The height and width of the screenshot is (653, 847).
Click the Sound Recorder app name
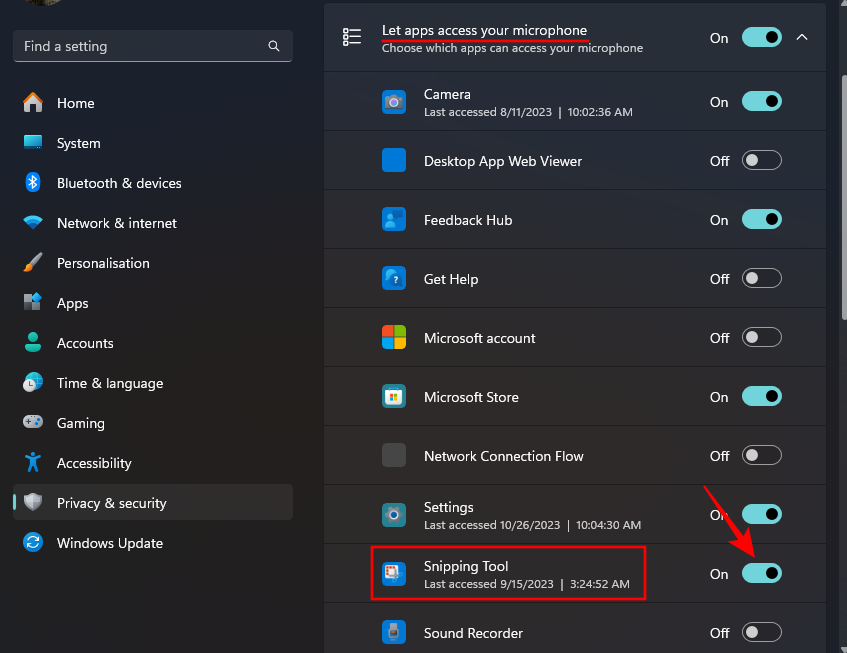click(473, 633)
